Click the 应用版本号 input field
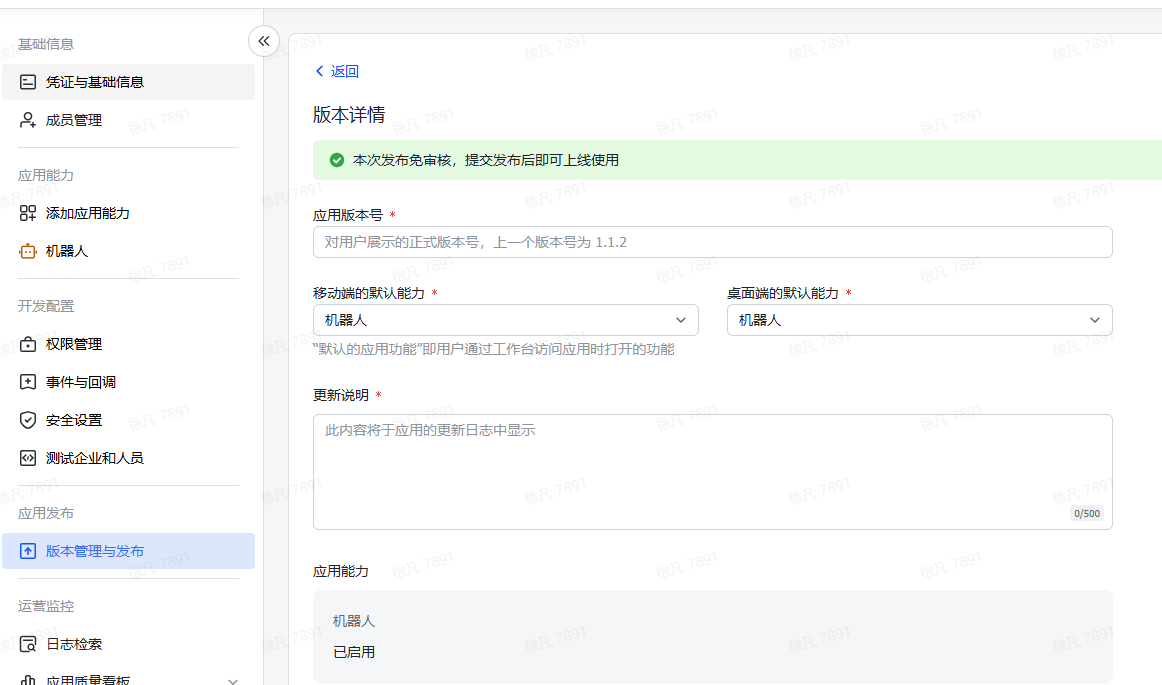Screen dimensions: 1162x685 point(712,241)
